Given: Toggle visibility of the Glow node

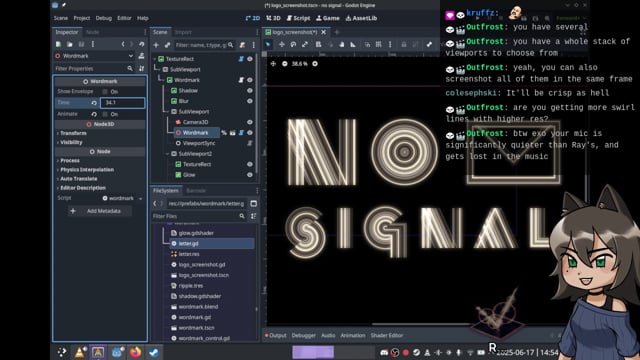Looking at the screenshot, I should pyautogui.click(x=250, y=175).
